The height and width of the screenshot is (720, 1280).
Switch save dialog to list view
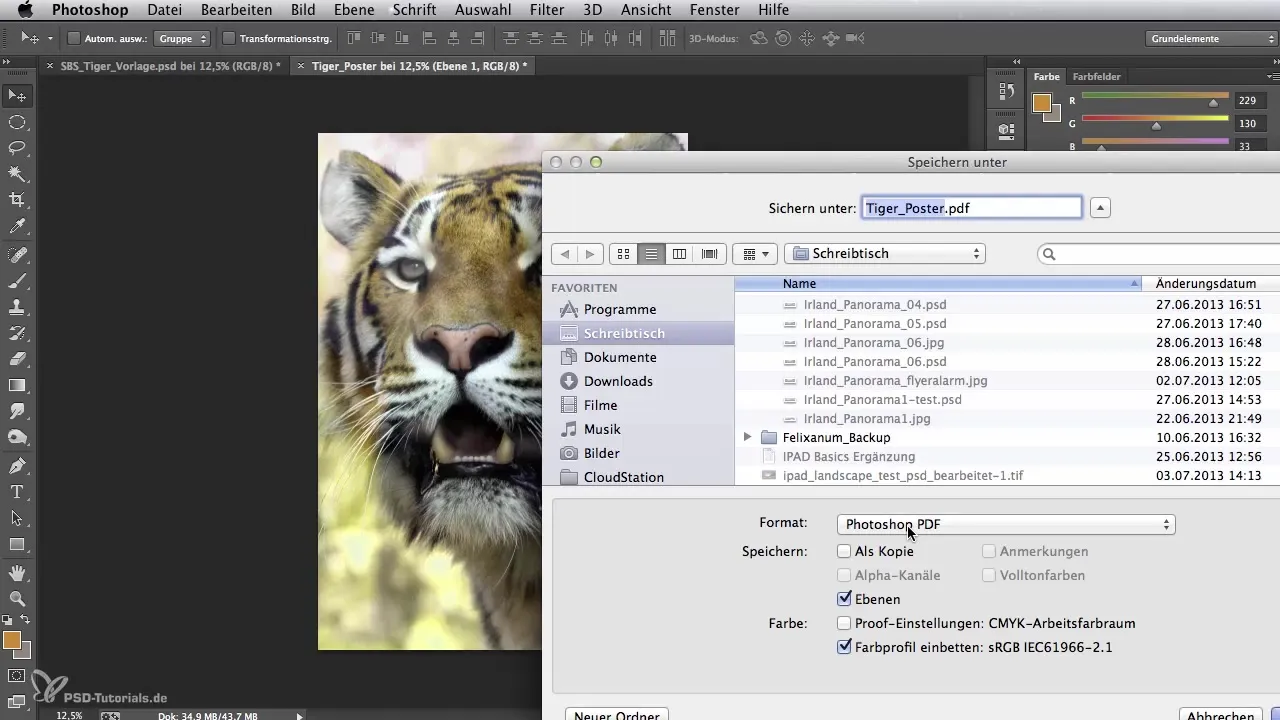[651, 254]
